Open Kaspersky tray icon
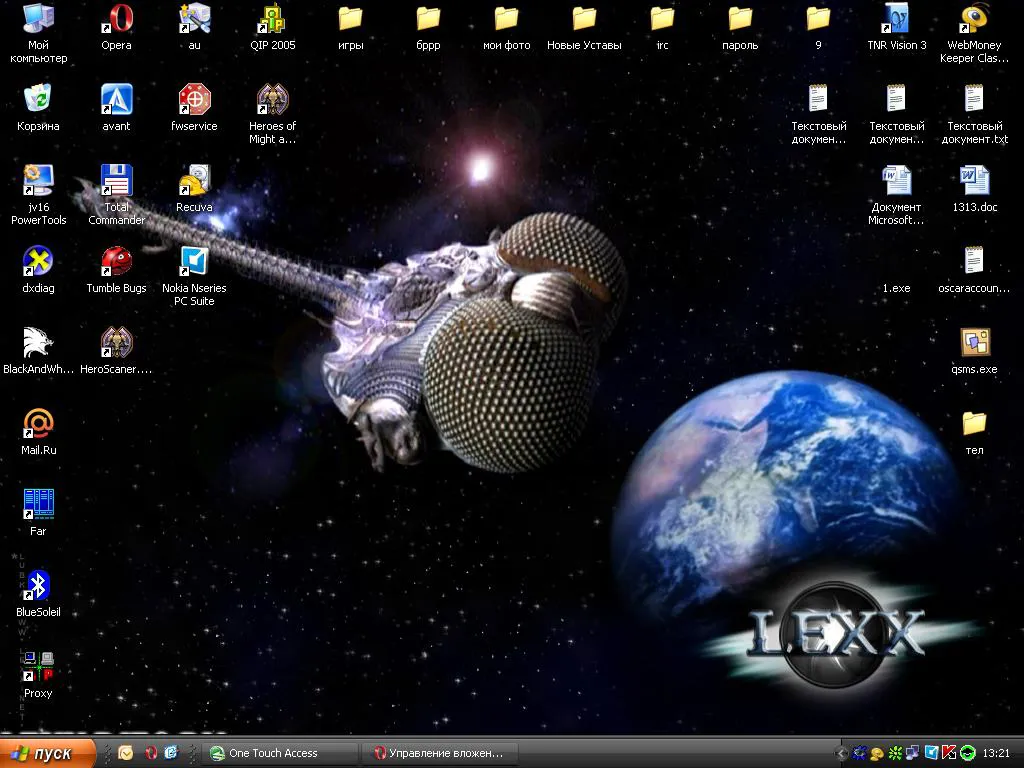 [949, 753]
